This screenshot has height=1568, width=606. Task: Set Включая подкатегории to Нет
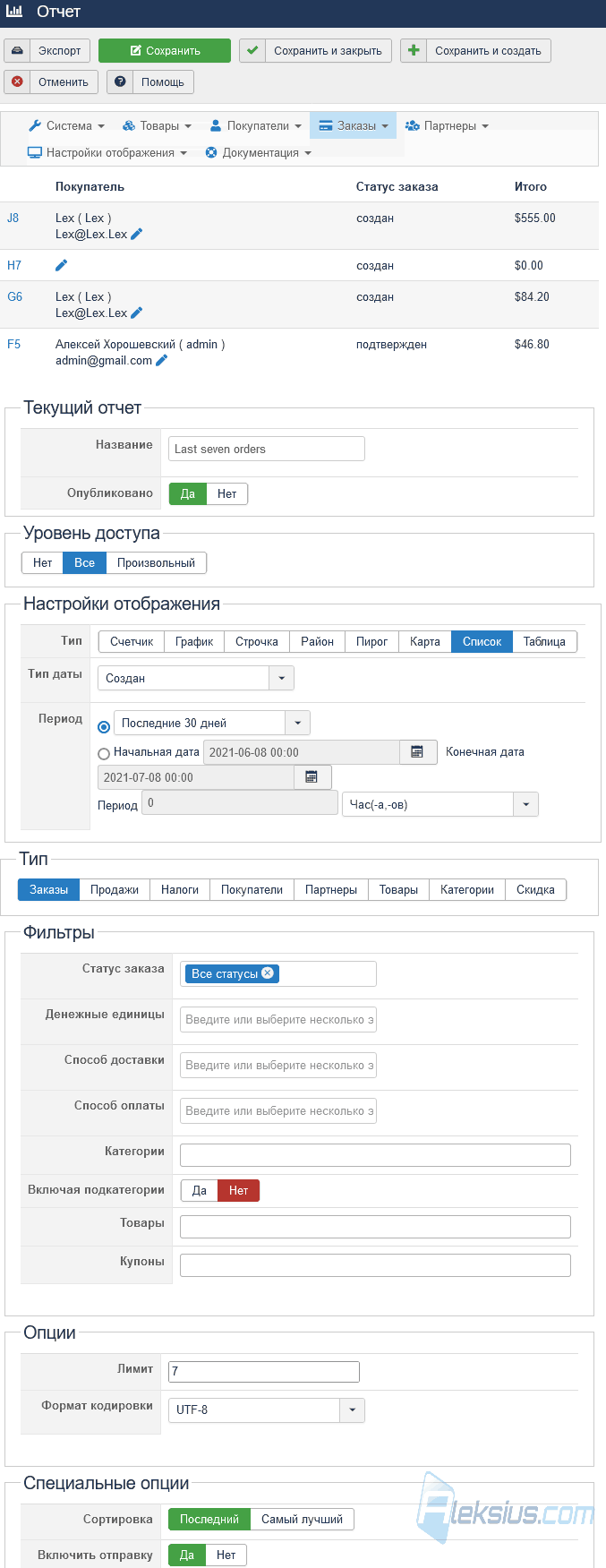[238, 1190]
